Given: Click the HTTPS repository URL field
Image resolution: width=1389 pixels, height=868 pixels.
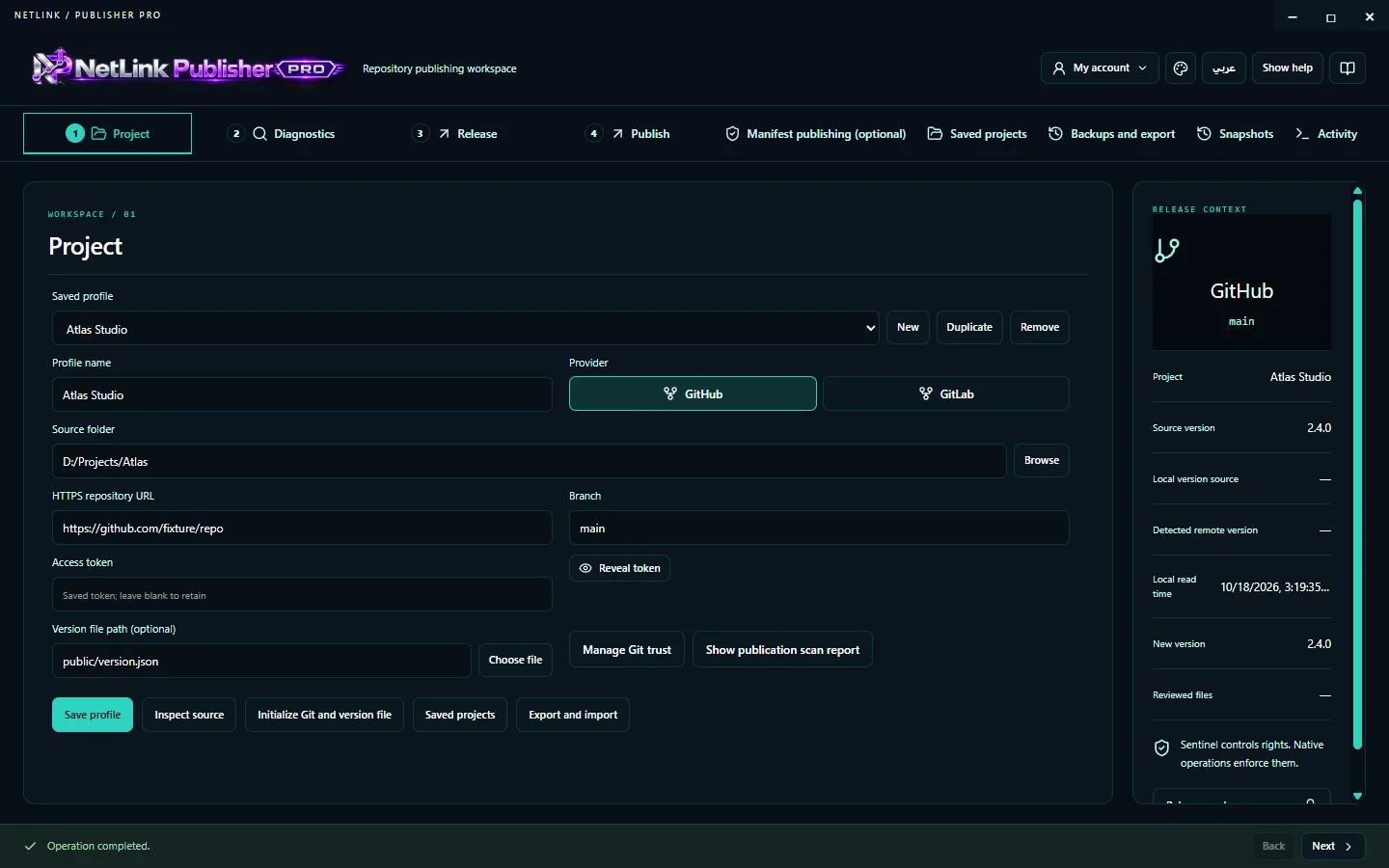Looking at the screenshot, I should click(x=302, y=528).
